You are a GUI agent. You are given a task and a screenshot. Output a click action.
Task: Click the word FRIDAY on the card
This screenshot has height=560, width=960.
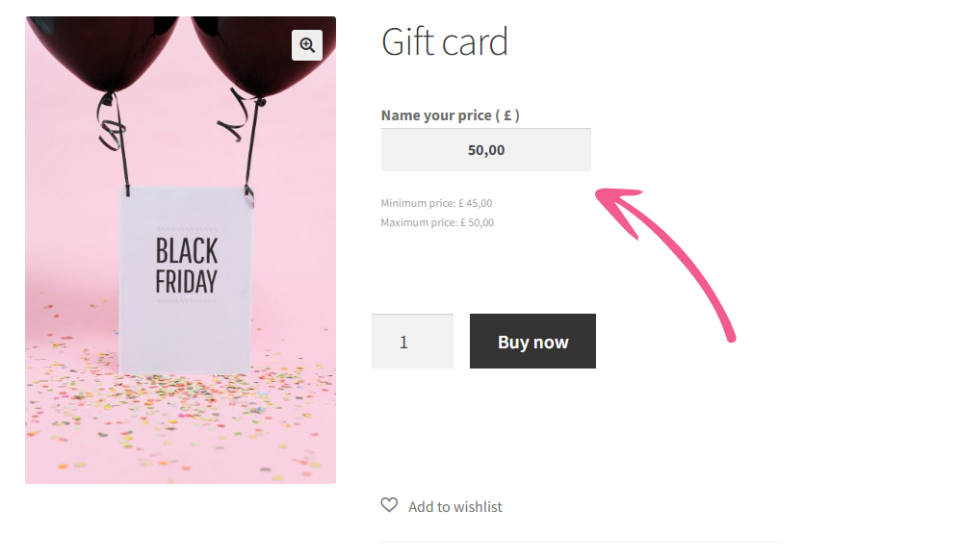coord(187,282)
